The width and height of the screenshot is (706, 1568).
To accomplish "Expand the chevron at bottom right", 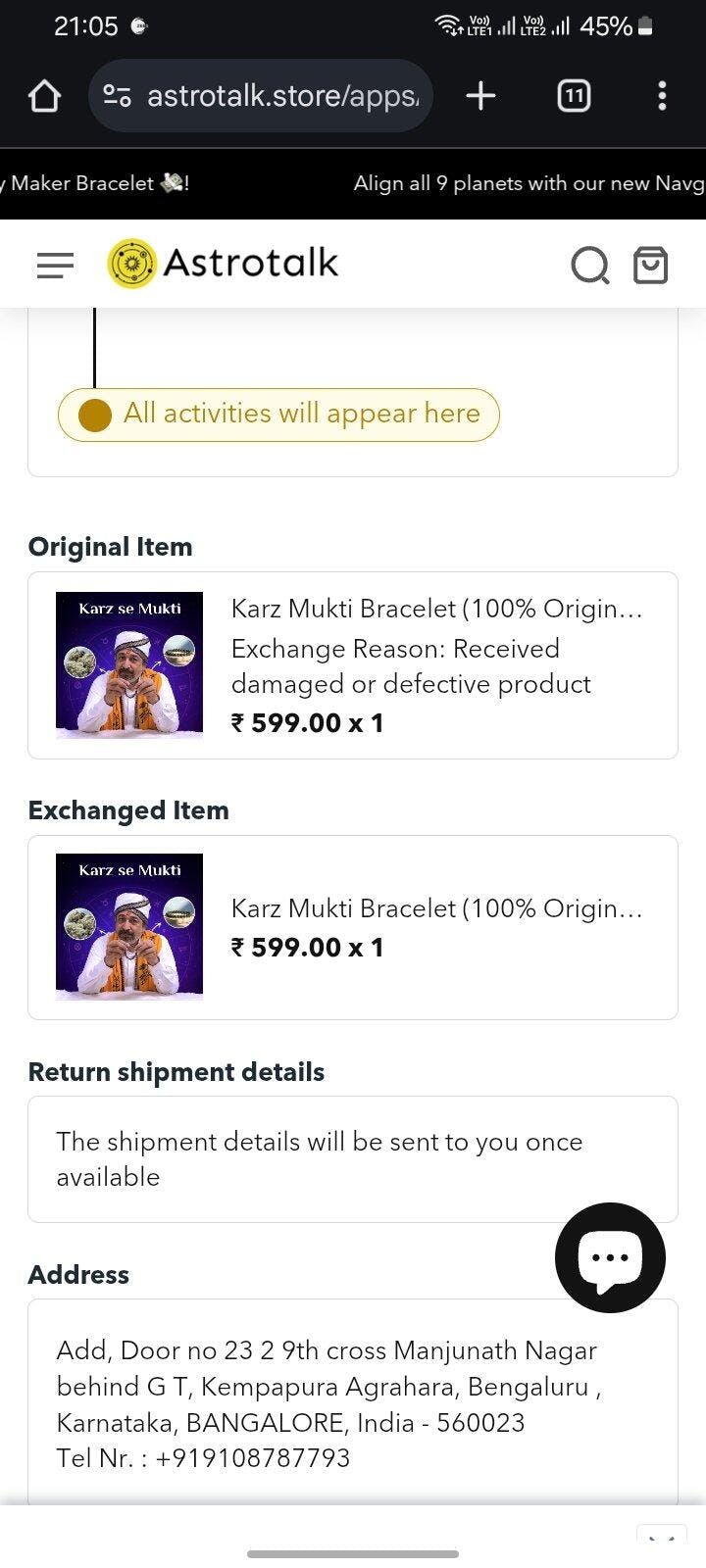I will (x=661, y=1541).
